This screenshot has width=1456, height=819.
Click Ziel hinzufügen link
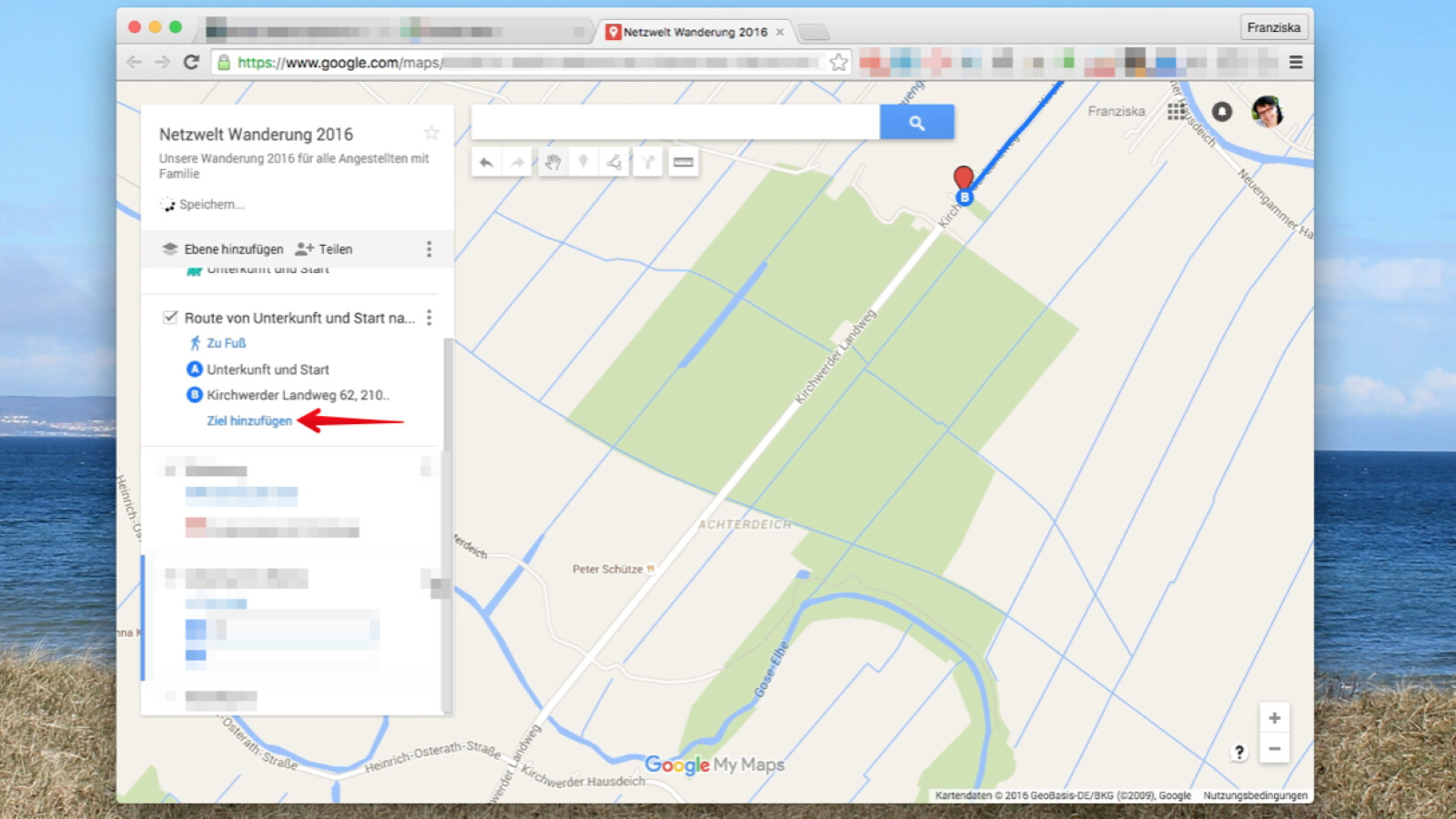[x=249, y=420]
